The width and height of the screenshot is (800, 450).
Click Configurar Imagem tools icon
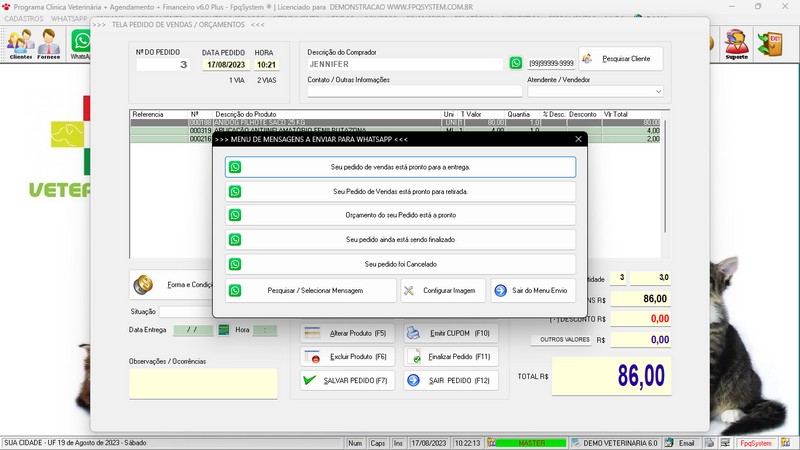click(x=412, y=291)
